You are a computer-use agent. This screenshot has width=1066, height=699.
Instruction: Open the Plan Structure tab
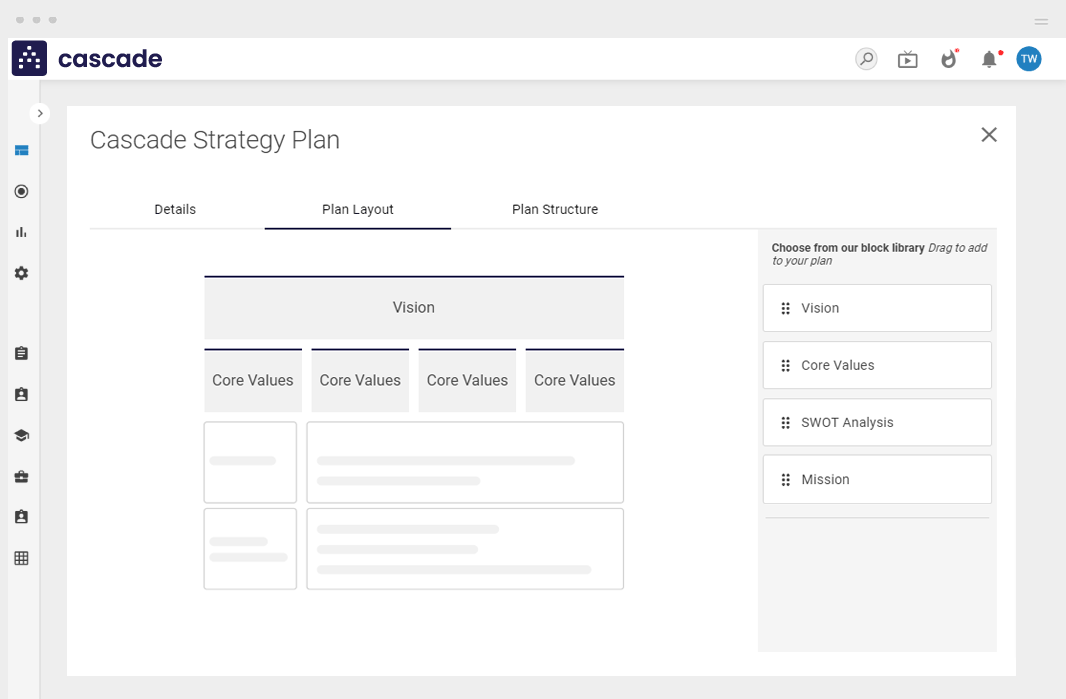[554, 209]
